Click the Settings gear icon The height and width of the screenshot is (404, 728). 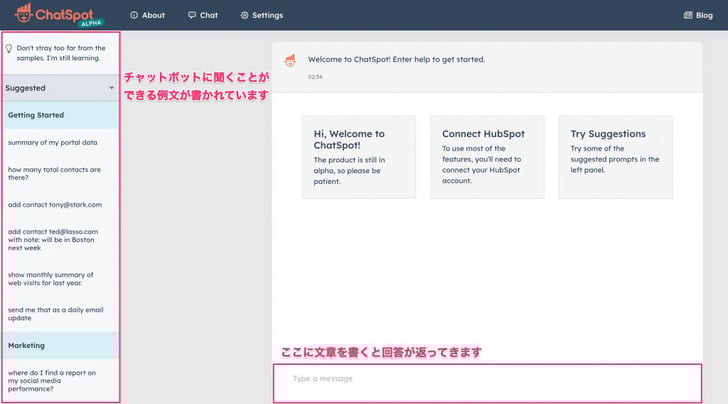pyautogui.click(x=244, y=15)
